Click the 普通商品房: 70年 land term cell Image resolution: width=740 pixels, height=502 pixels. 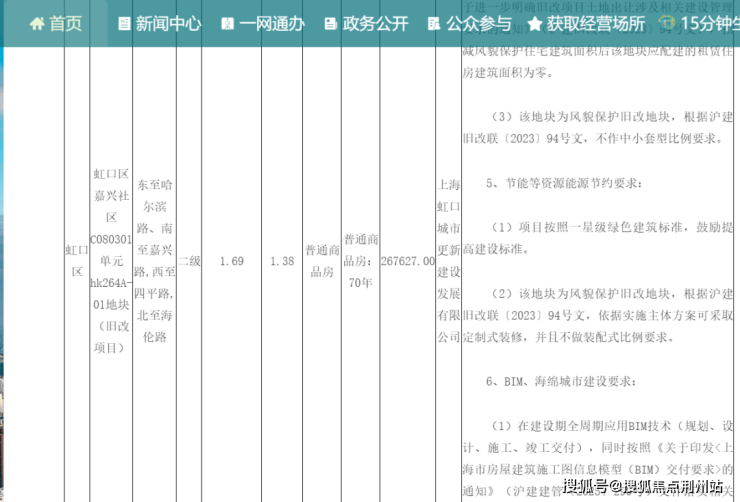tap(358, 261)
